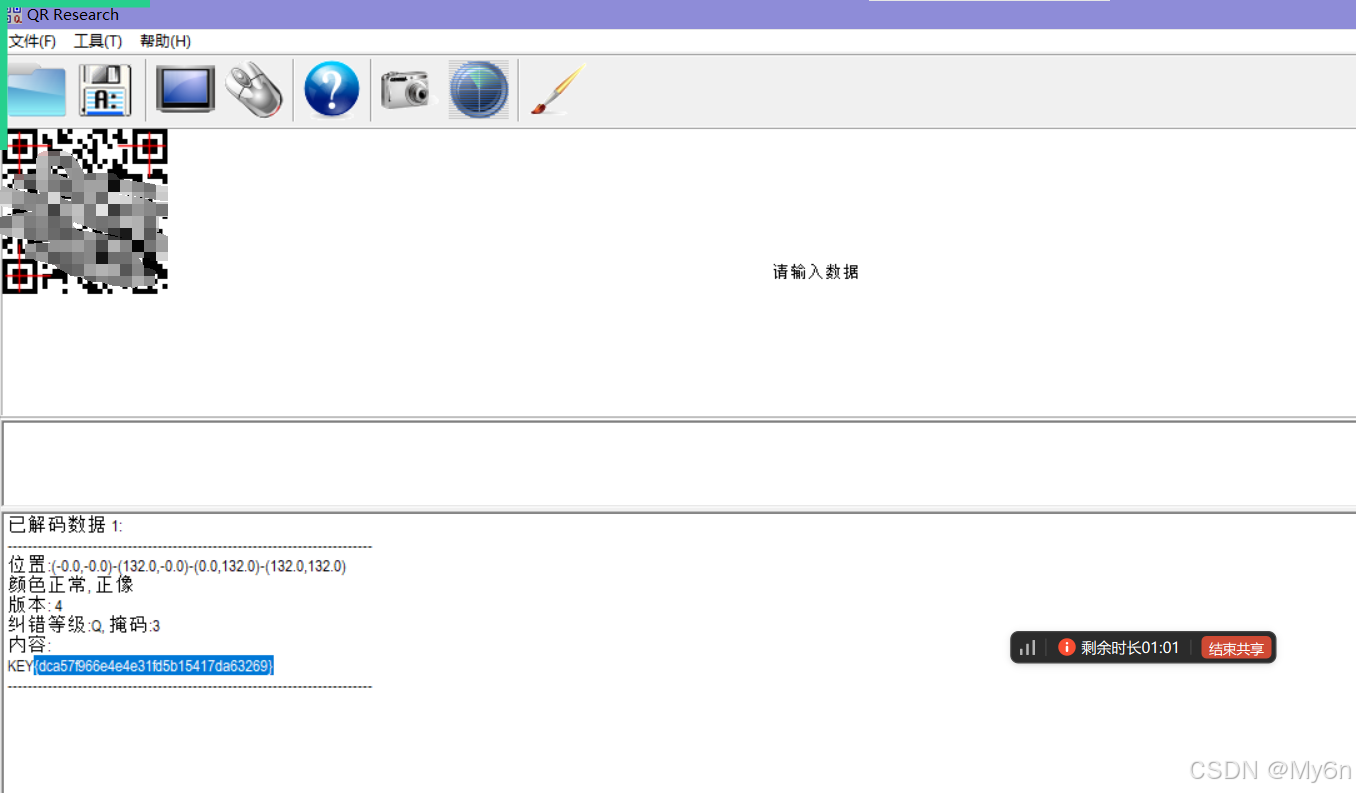This screenshot has width=1356, height=793.
Task: Click the 剩余时长01:01 timer text
Action: point(1130,648)
